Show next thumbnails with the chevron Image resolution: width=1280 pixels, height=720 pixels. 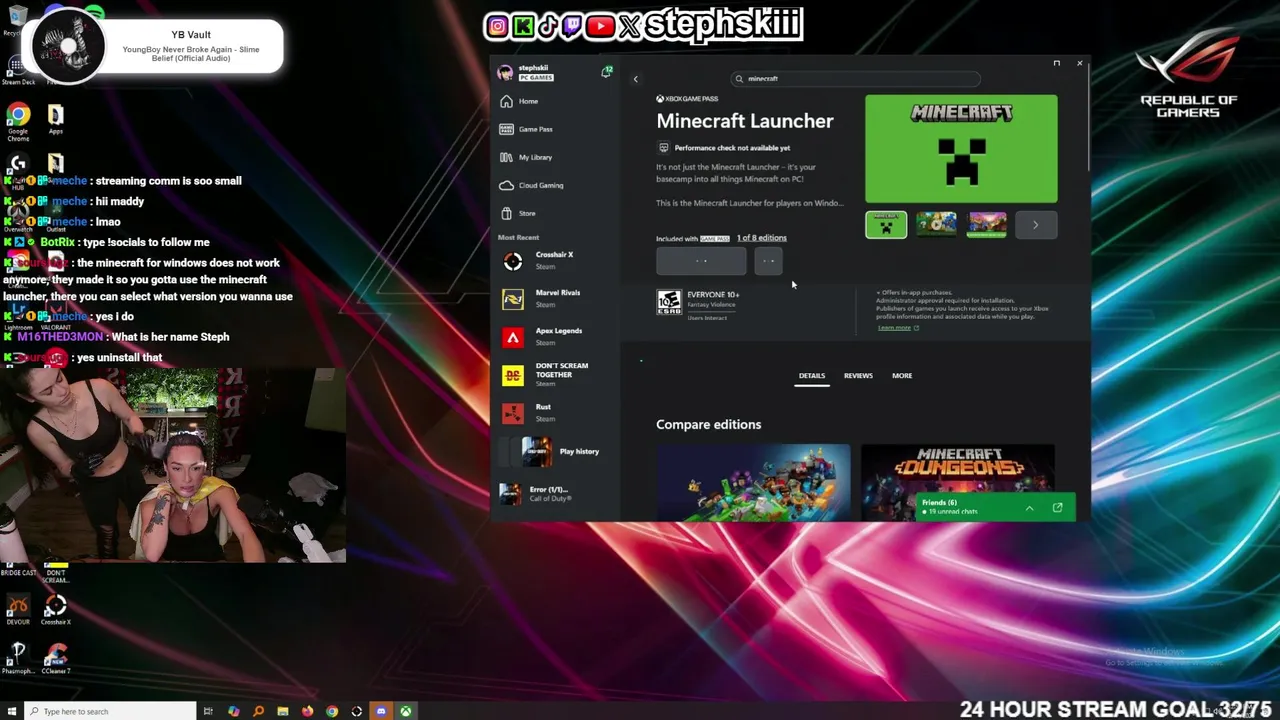point(1036,225)
